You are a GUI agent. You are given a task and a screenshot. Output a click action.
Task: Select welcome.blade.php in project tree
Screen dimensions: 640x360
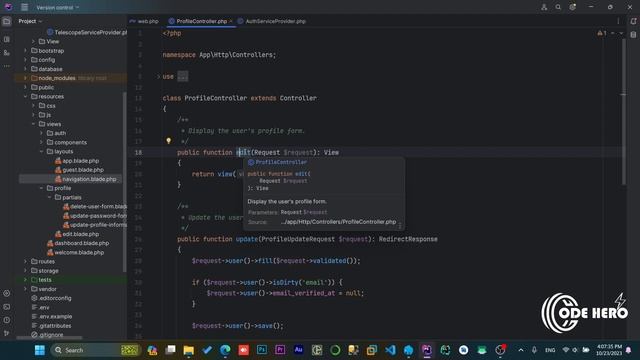(79, 252)
